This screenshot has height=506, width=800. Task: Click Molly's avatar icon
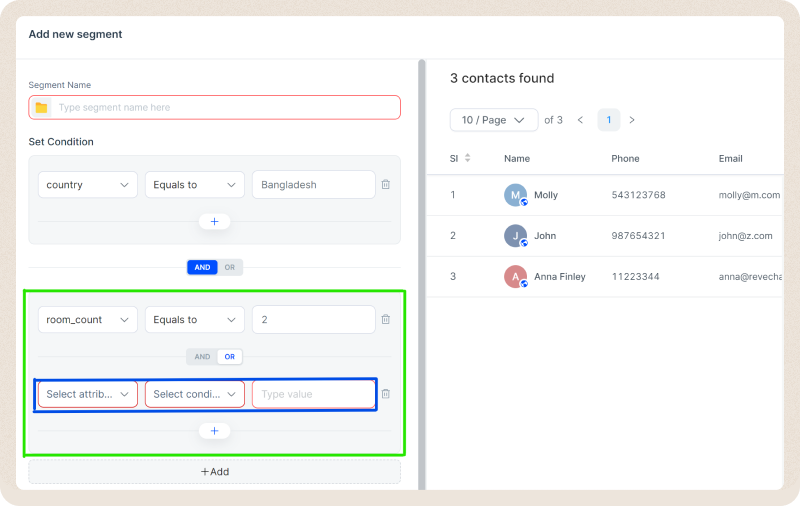(516, 195)
